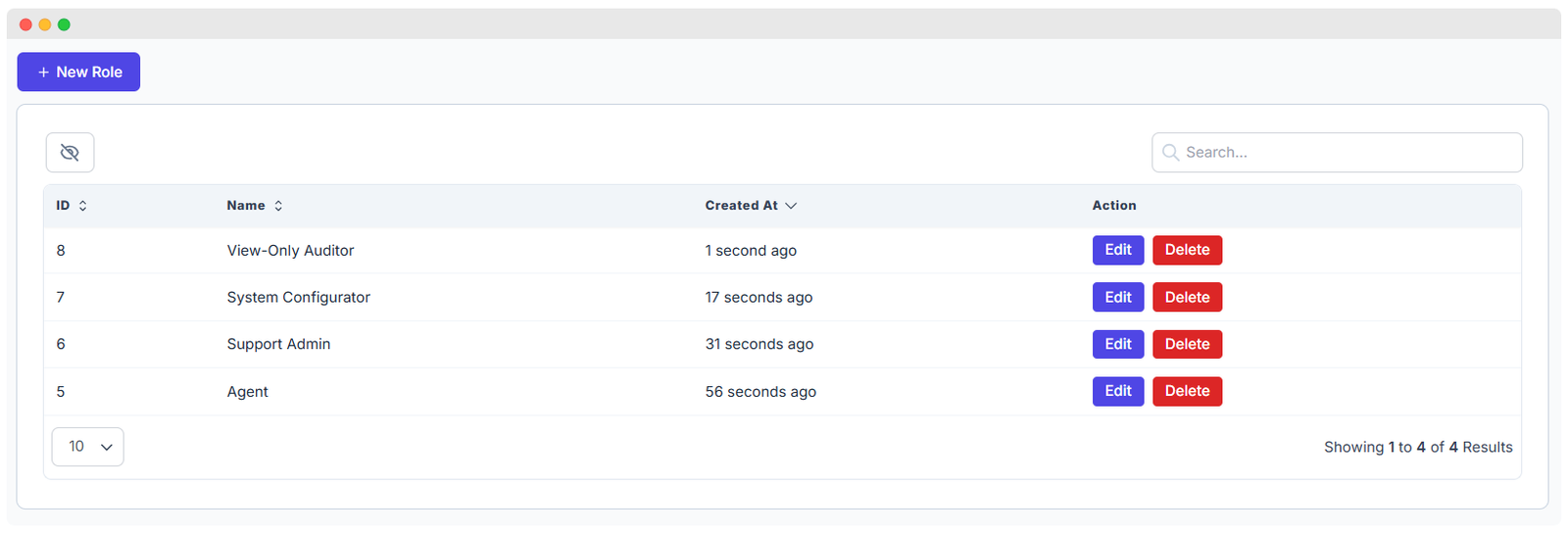Edit the View-Only Auditor role

tap(1117, 250)
